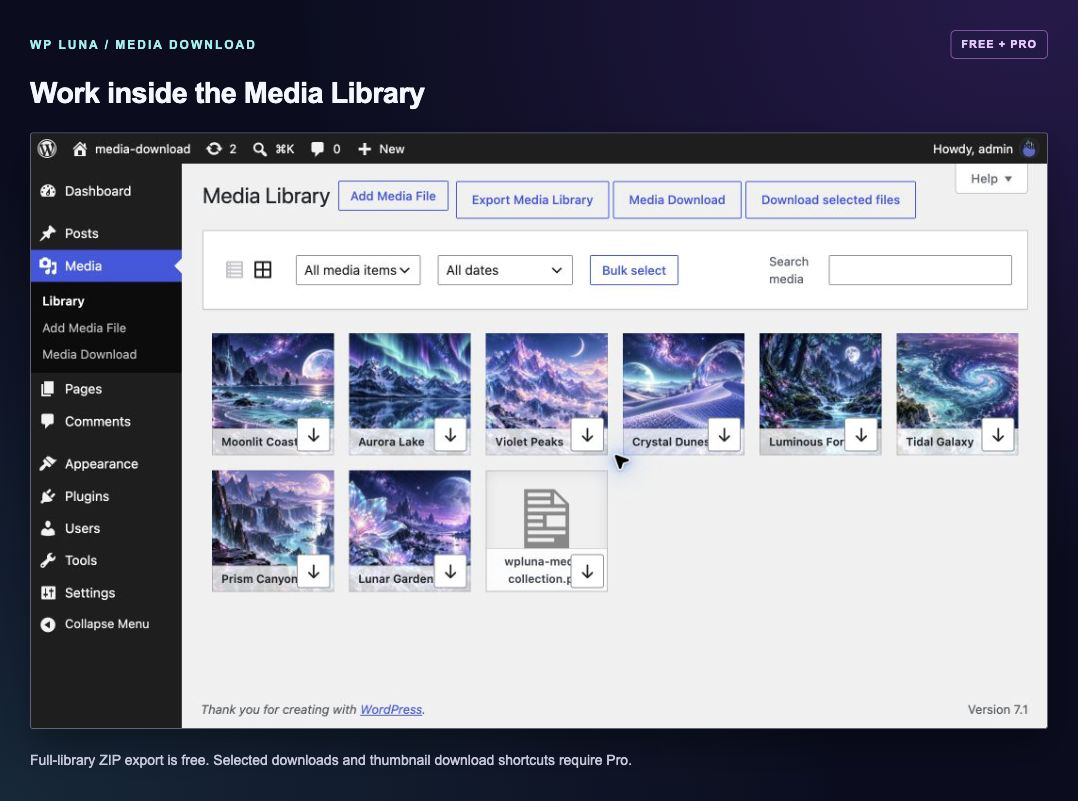The width and height of the screenshot is (1078, 801).
Task: Click the home icon beside media-download
Action: [80, 149]
